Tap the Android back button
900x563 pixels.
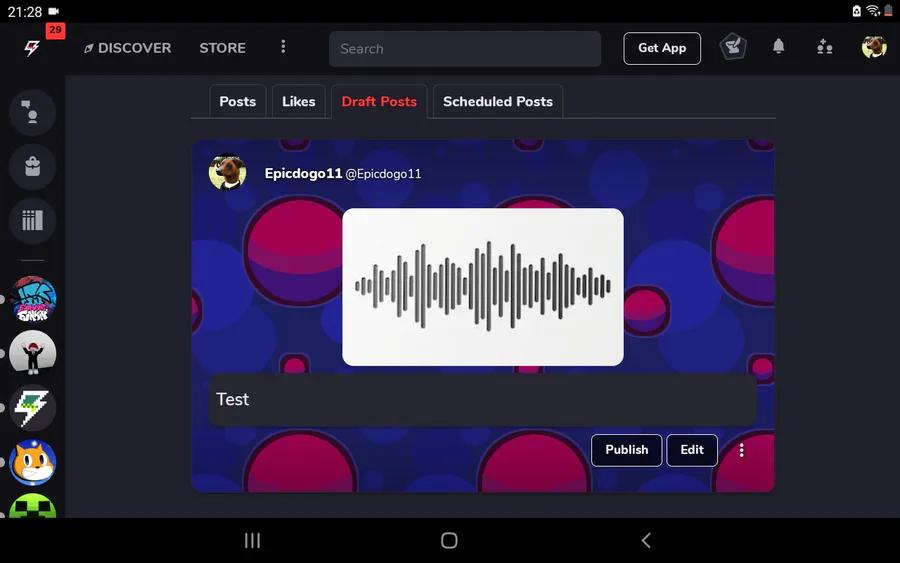click(x=646, y=541)
